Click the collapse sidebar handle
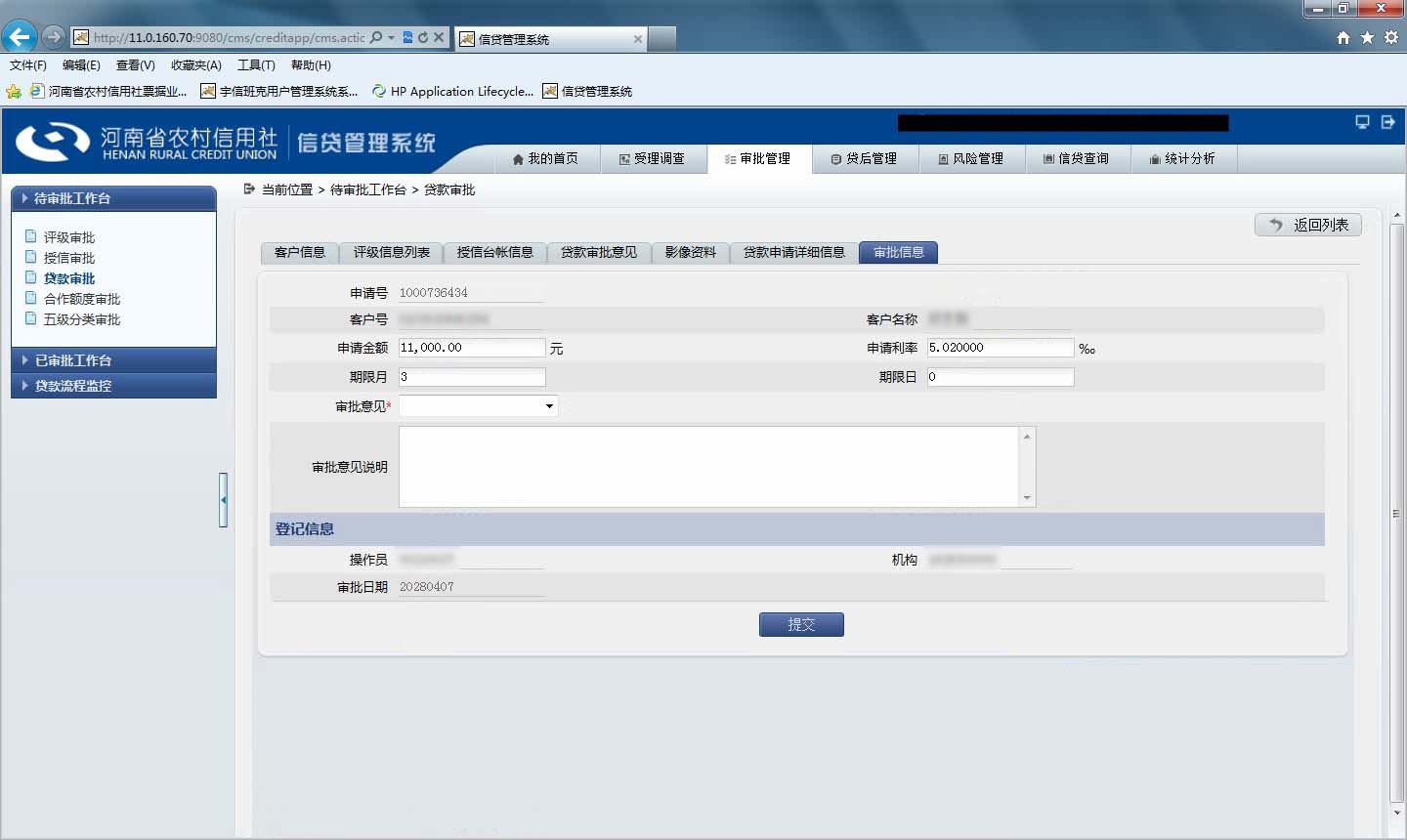This screenshot has width=1407, height=840. click(x=223, y=500)
